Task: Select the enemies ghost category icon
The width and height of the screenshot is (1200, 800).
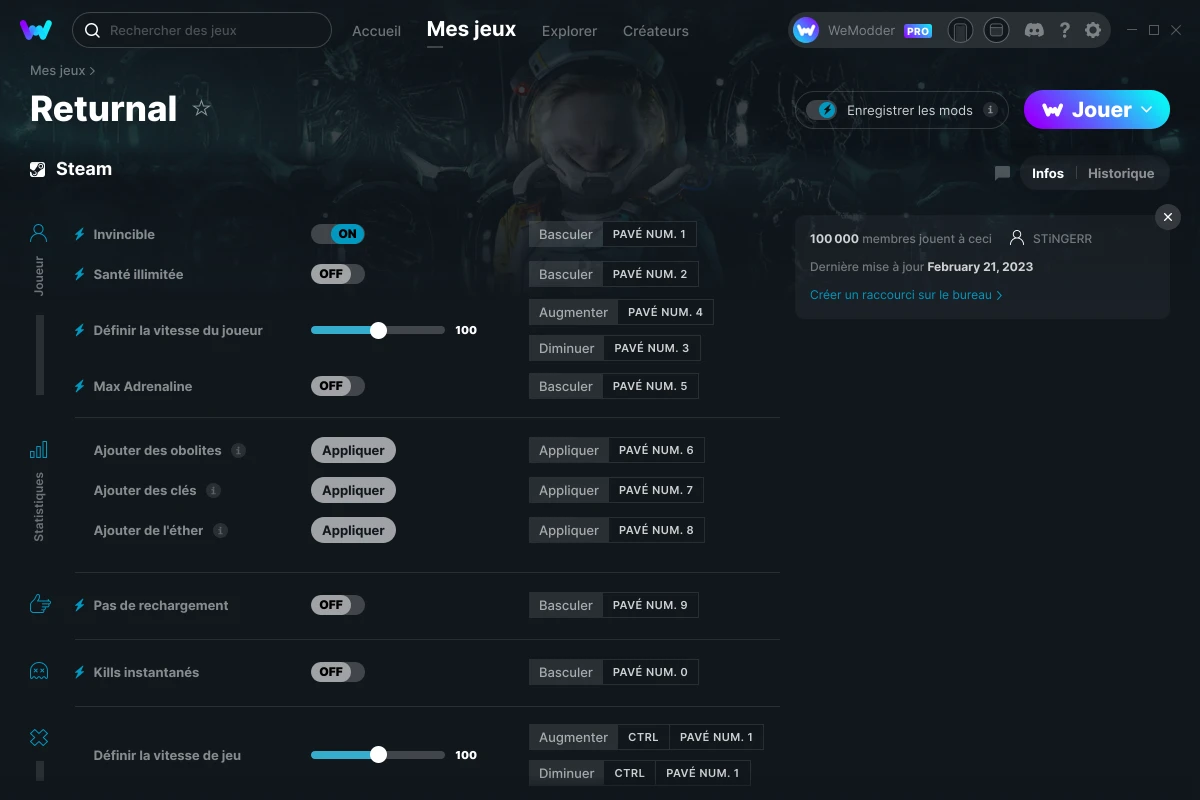Action: 39,671
